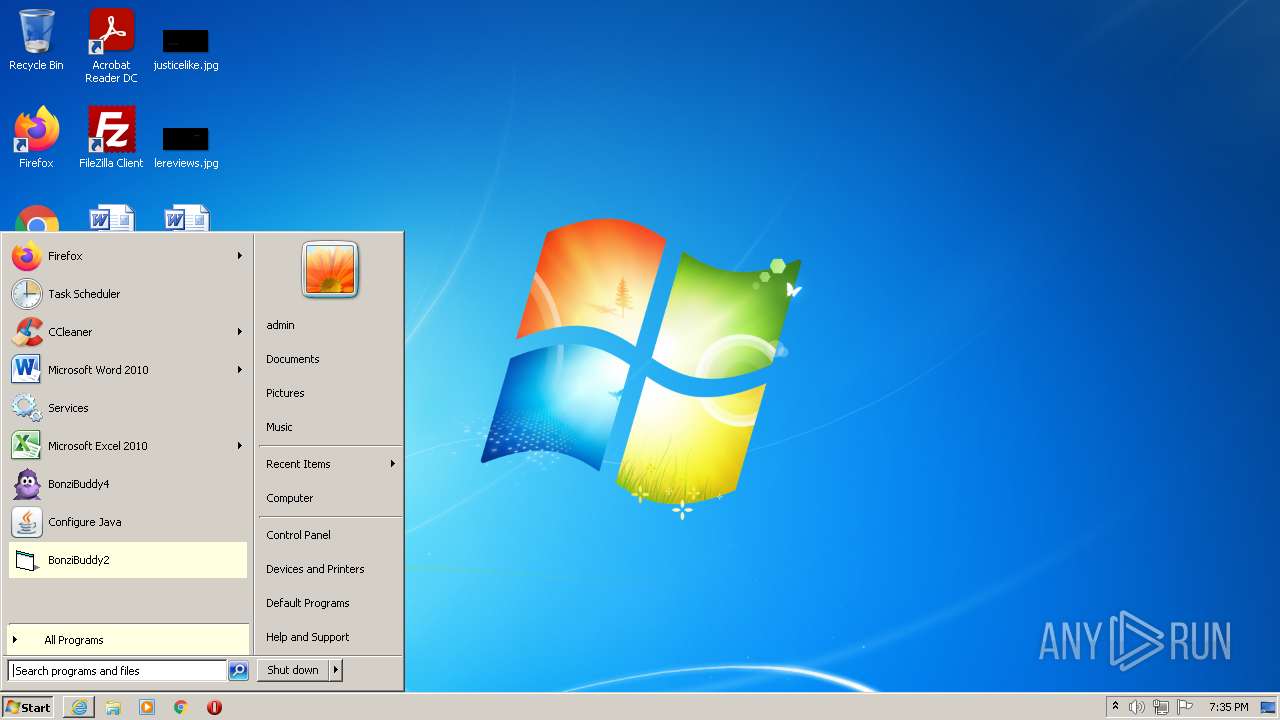Launch Microsoft Word 2010

pos(127,370)
